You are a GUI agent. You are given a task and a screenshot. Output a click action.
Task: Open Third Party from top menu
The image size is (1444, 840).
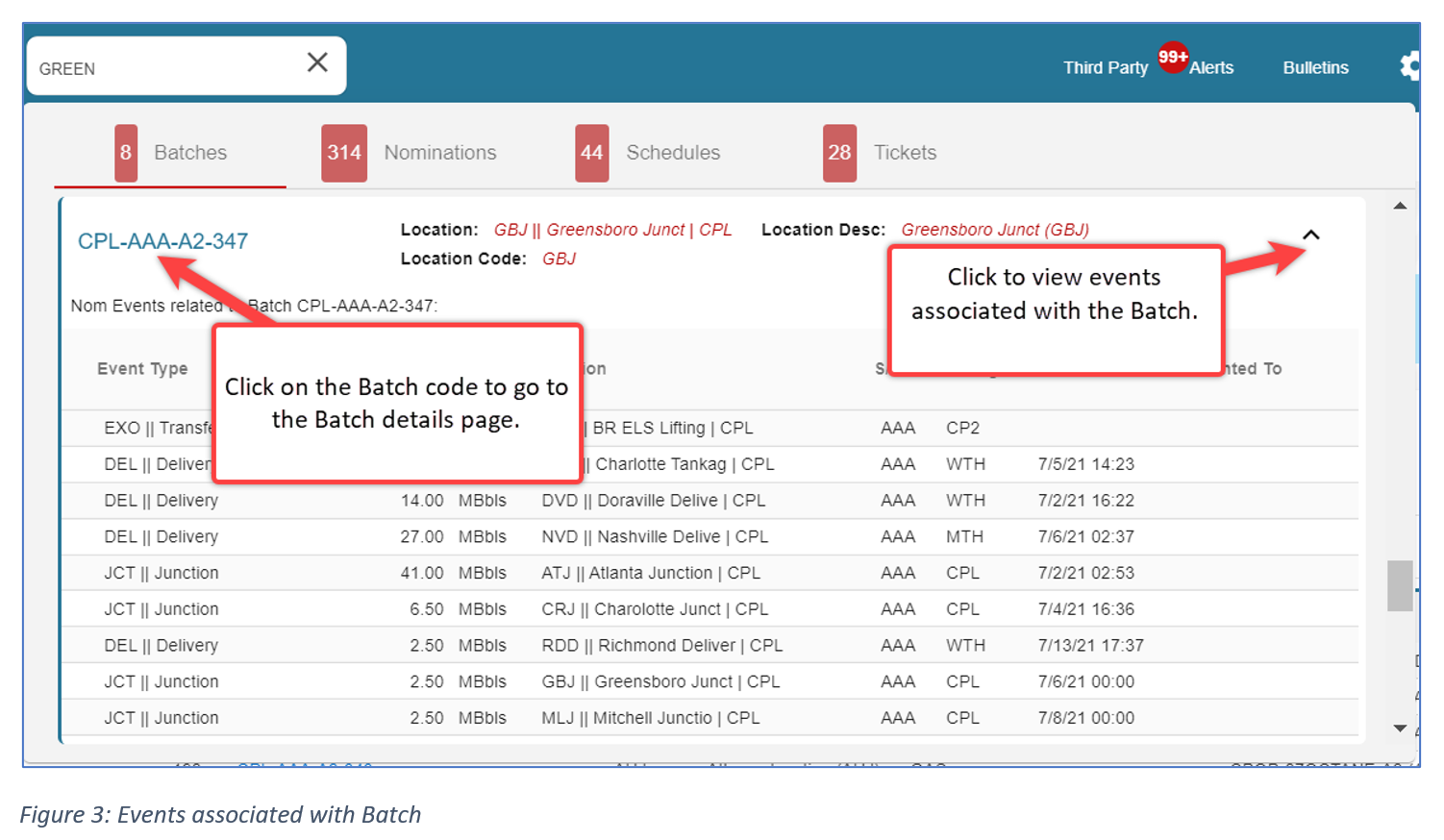click(x=1105, y=68)
